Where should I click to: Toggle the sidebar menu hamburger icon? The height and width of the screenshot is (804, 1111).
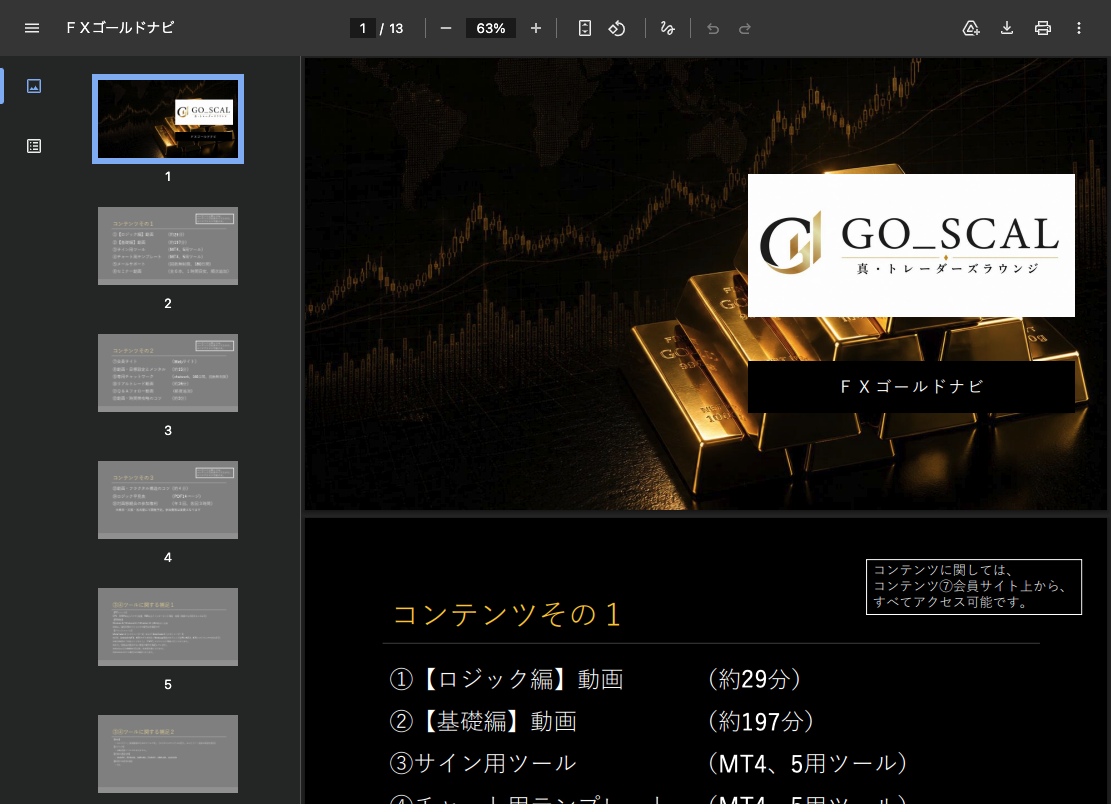[32, 28]
